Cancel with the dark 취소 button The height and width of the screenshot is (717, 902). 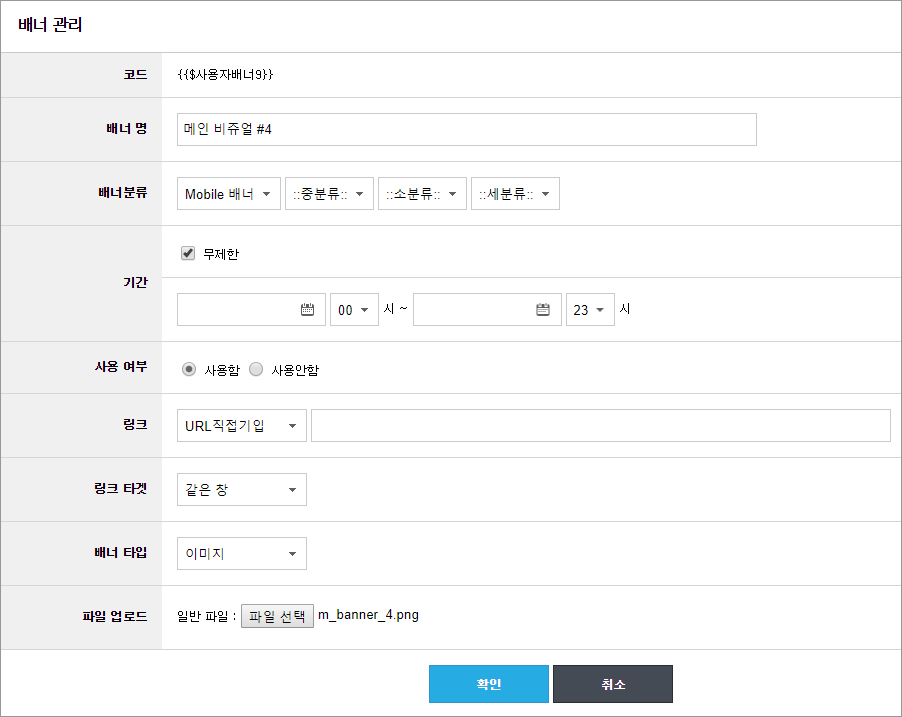(x=613, y=684)
